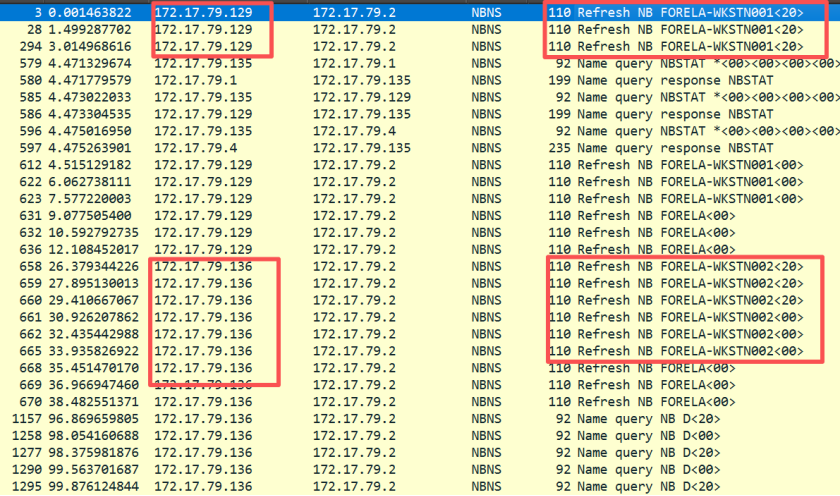The image size is (840, 496).
Task: Select packet 622 at time 6.062738111
Action: (420, 182)
